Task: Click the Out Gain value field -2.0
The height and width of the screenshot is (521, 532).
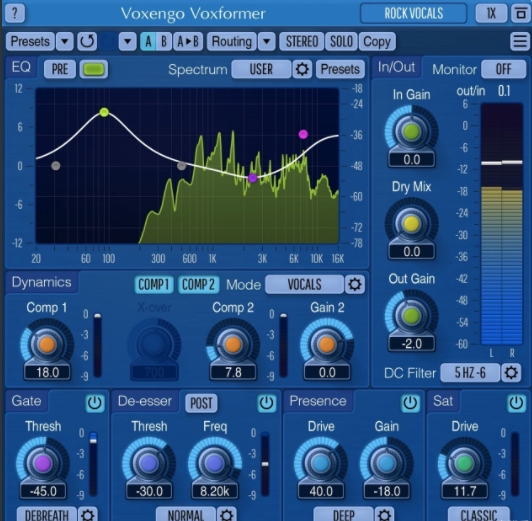Action: click(x=412, y=344)
